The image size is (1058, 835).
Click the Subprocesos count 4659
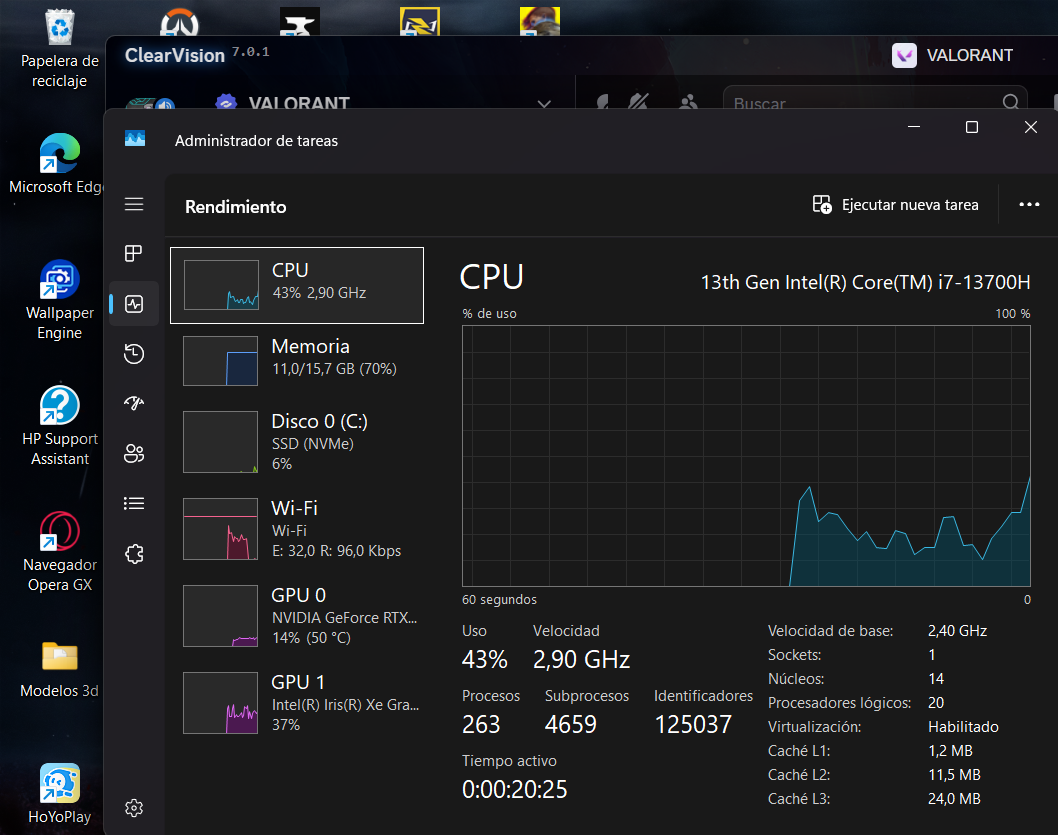[x=571, y=724]
